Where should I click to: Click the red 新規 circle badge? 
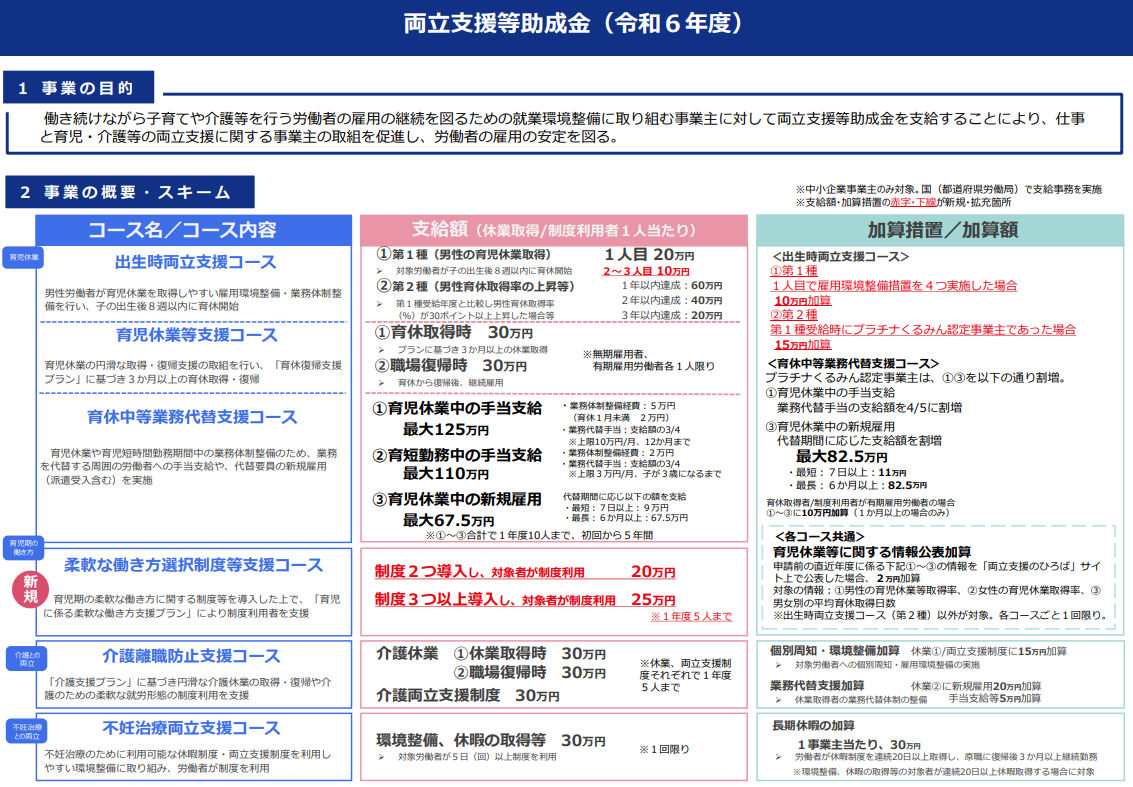(31, 590)
